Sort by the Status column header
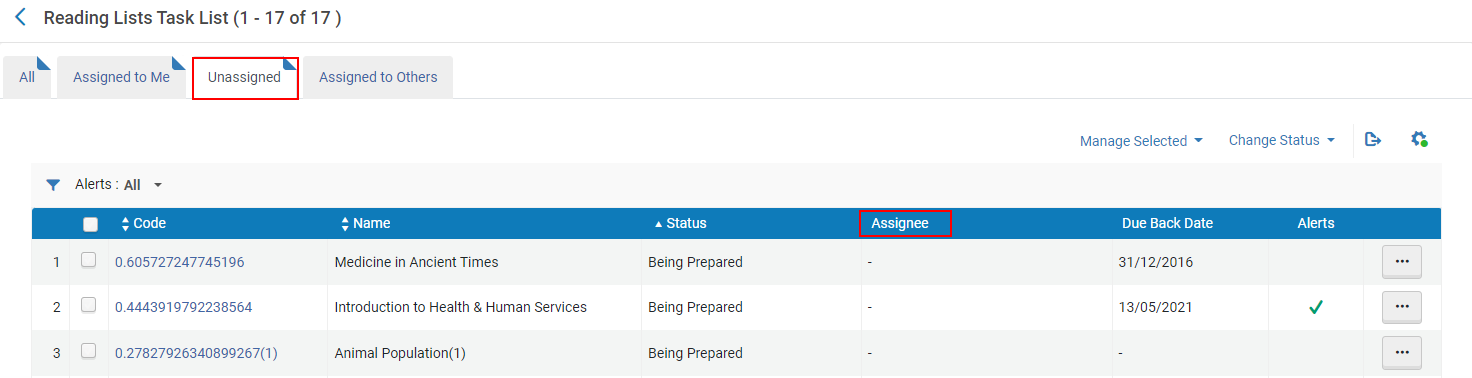This screenshot has width=1472, height=378. [x=680, y=224]
